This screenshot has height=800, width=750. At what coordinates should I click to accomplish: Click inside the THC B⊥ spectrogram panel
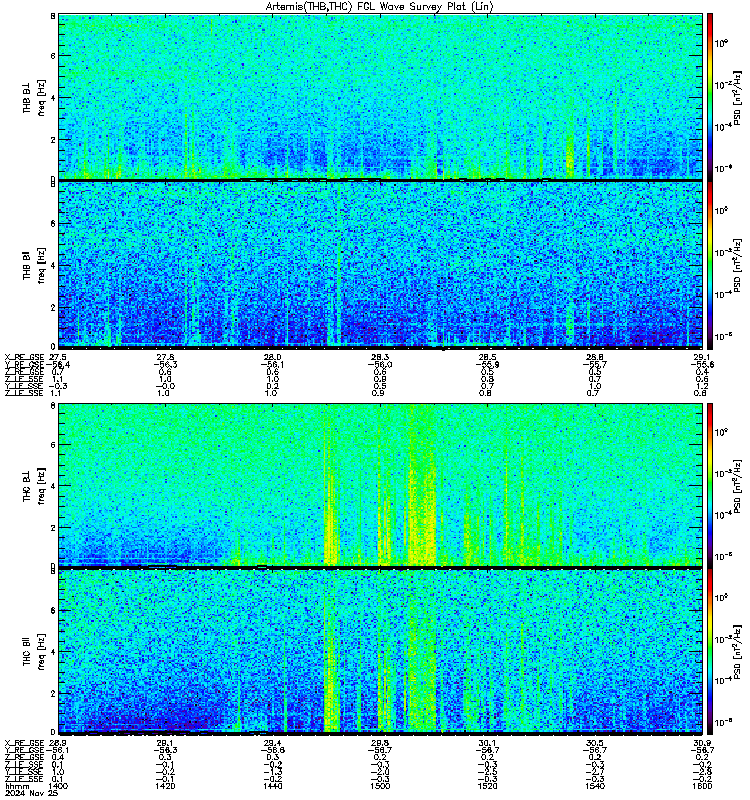click(380, 485)
